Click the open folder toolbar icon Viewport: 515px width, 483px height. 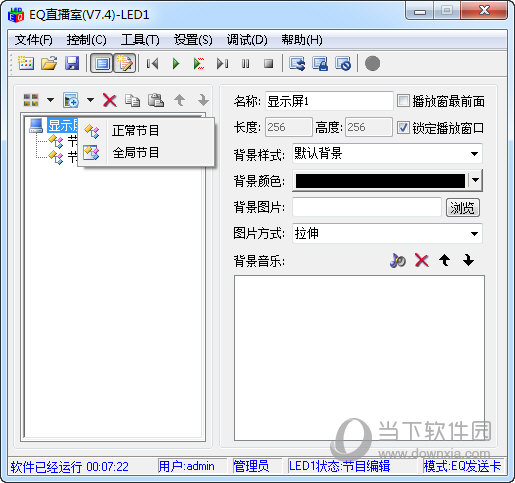(49, 63)
